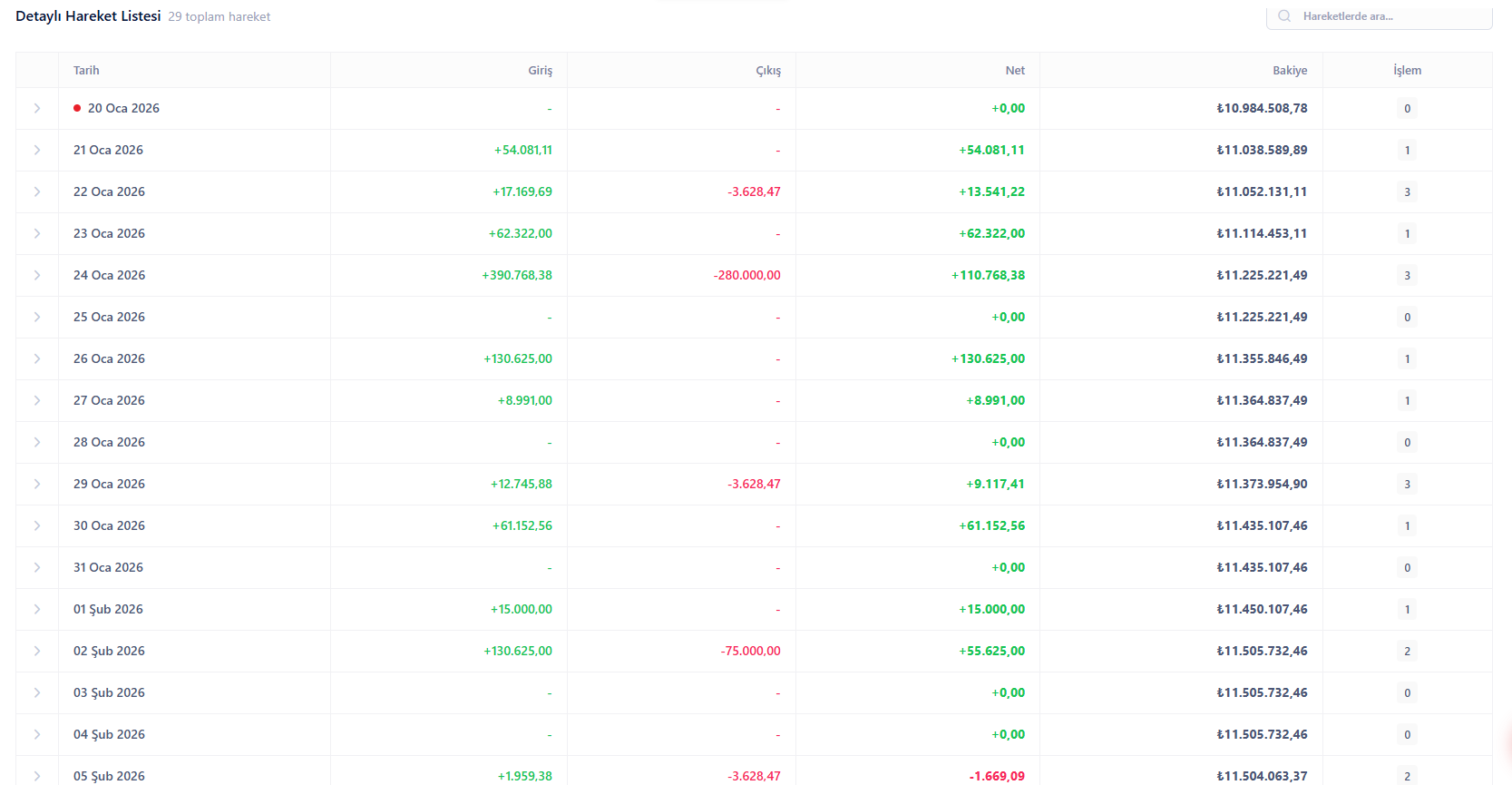Expand the 26 Oca 2026 row
The image size is (1512, 785).
(x=37, y=359)
